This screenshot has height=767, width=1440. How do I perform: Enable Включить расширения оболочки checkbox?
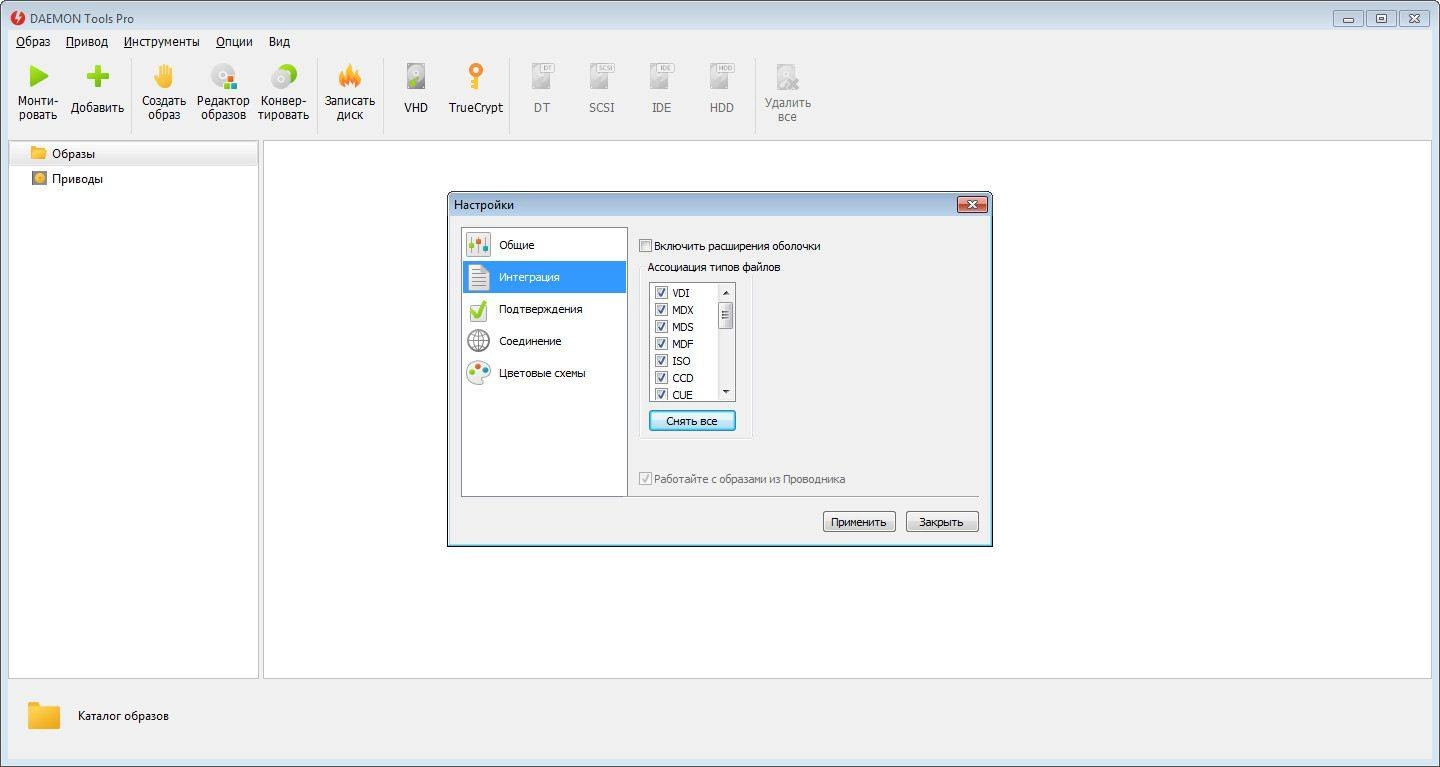646,245
